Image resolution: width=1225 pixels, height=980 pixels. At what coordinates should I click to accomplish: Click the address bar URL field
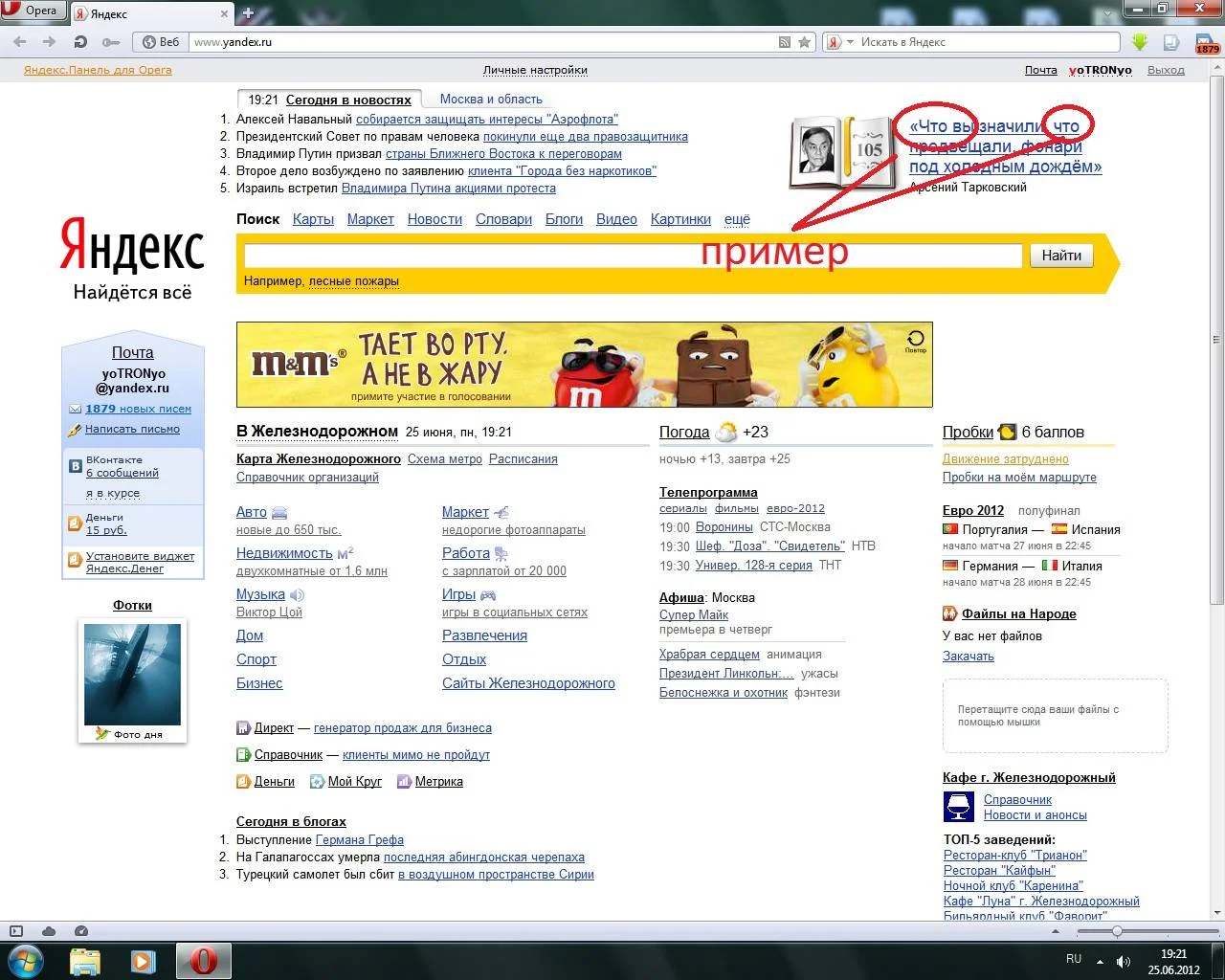point(481,42)
